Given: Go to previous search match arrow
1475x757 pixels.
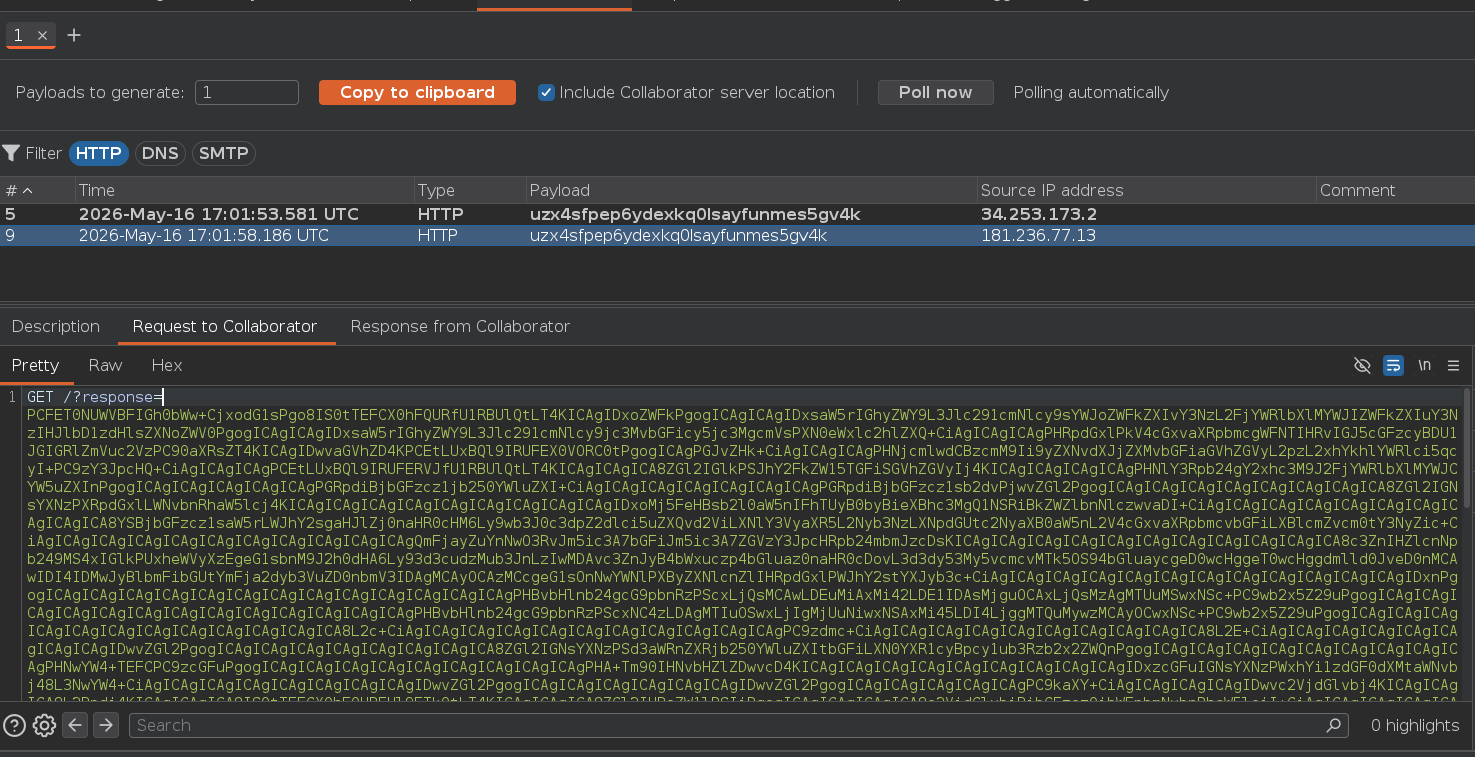Looking at the screenshot, I should pyautogui.click(x=75, y=725).
